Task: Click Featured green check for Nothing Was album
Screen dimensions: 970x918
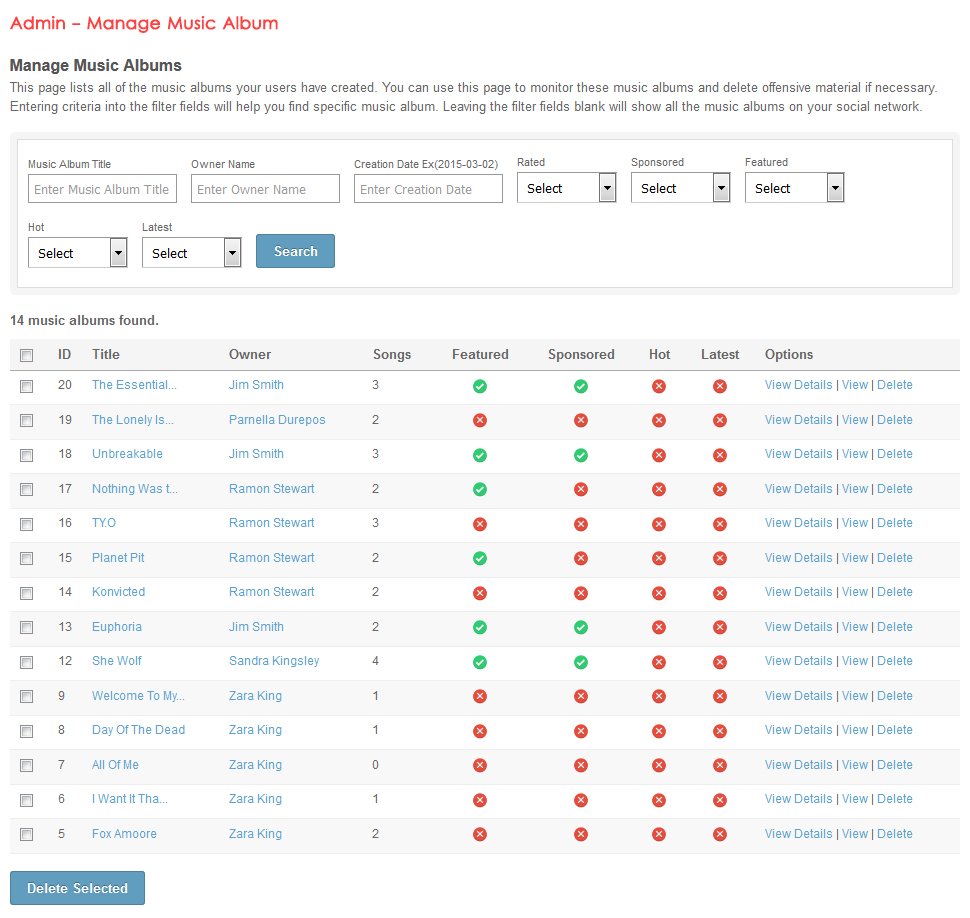Action: tap(480, 490)
